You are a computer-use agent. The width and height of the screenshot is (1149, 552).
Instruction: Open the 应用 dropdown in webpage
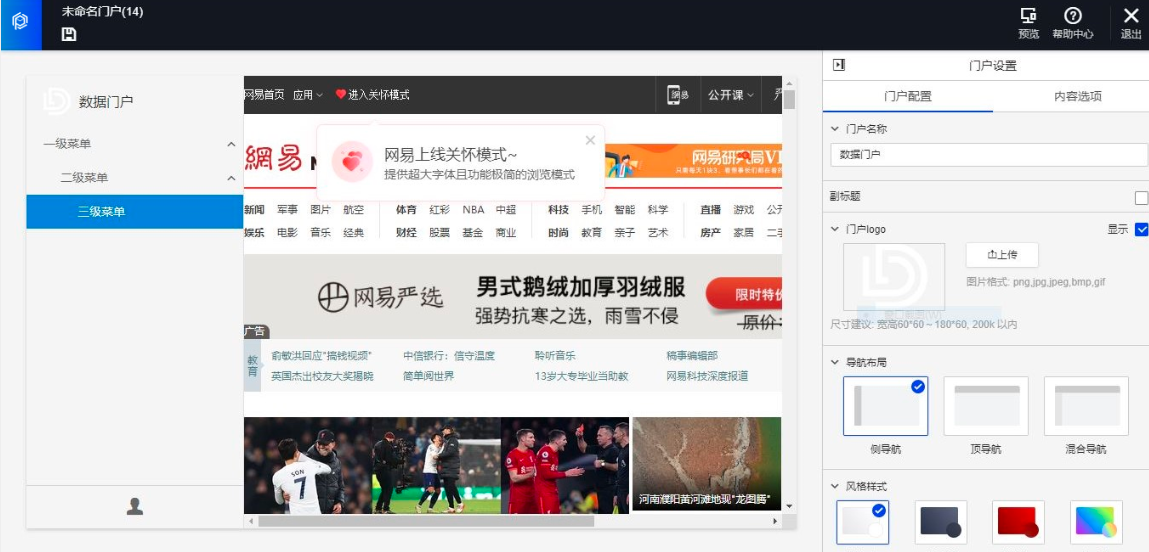point(308,95)
